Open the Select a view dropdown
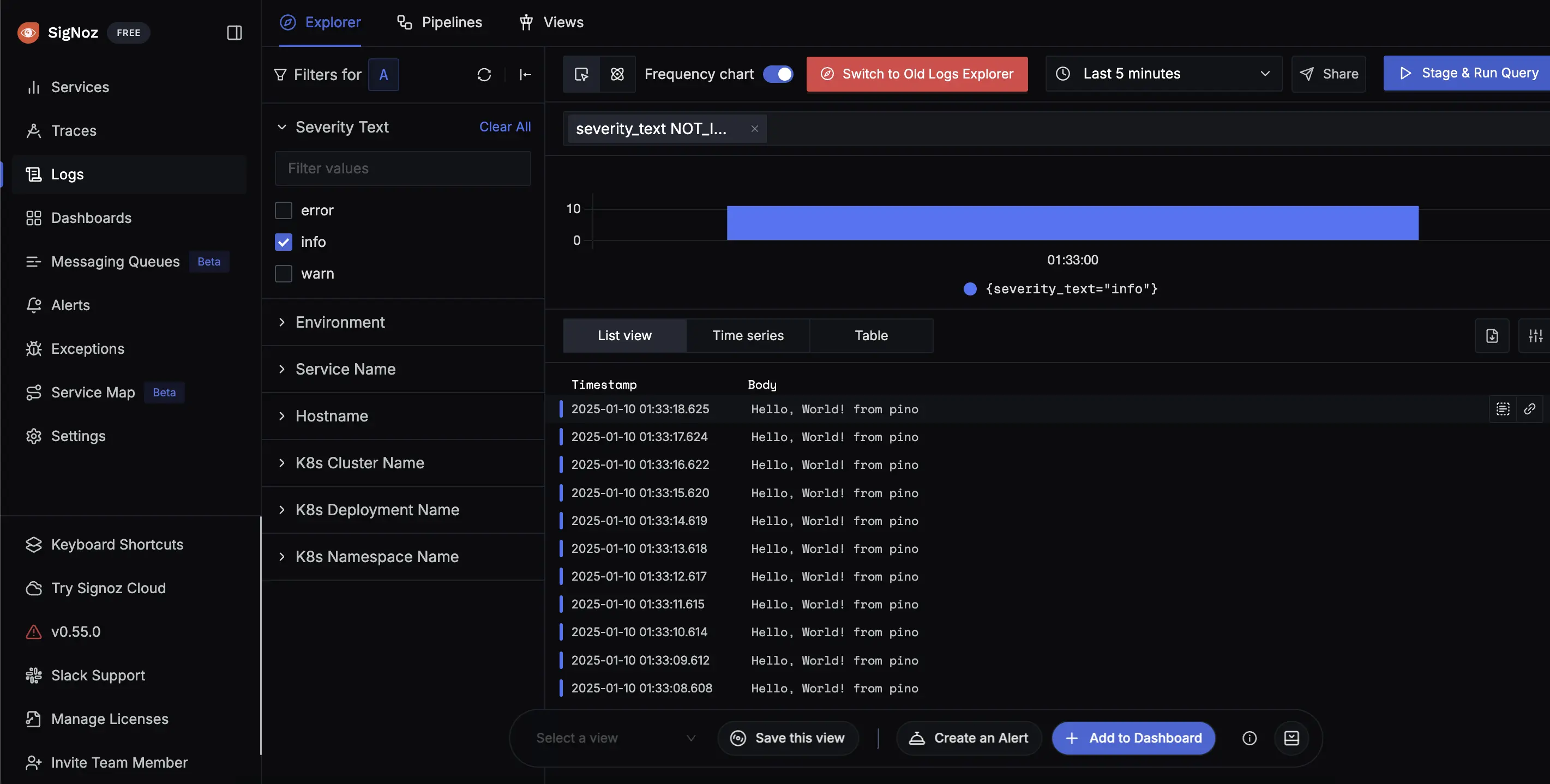Viewport: 1550px width, 784px height. (x=615, y=738)
